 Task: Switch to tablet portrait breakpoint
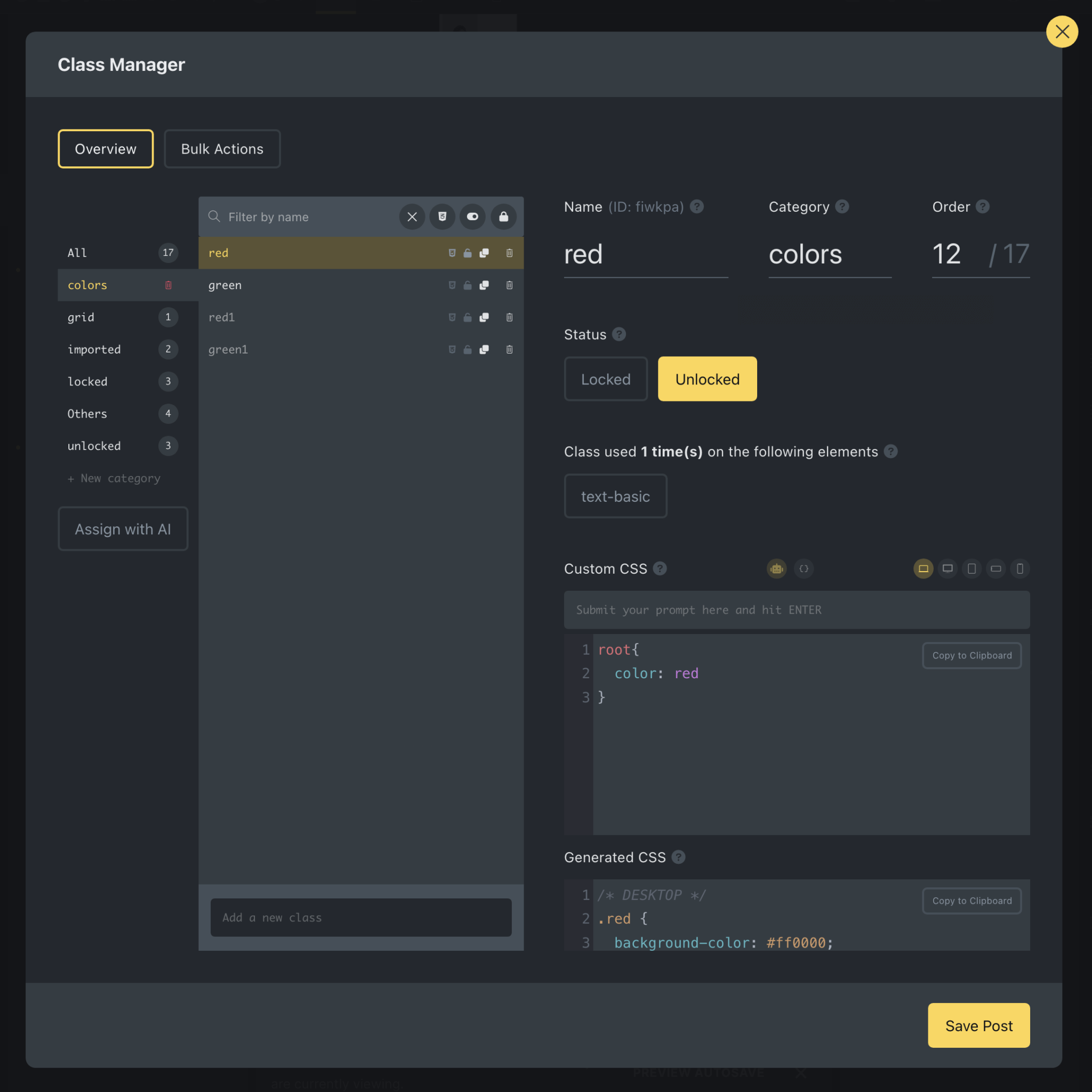point(971,568)
